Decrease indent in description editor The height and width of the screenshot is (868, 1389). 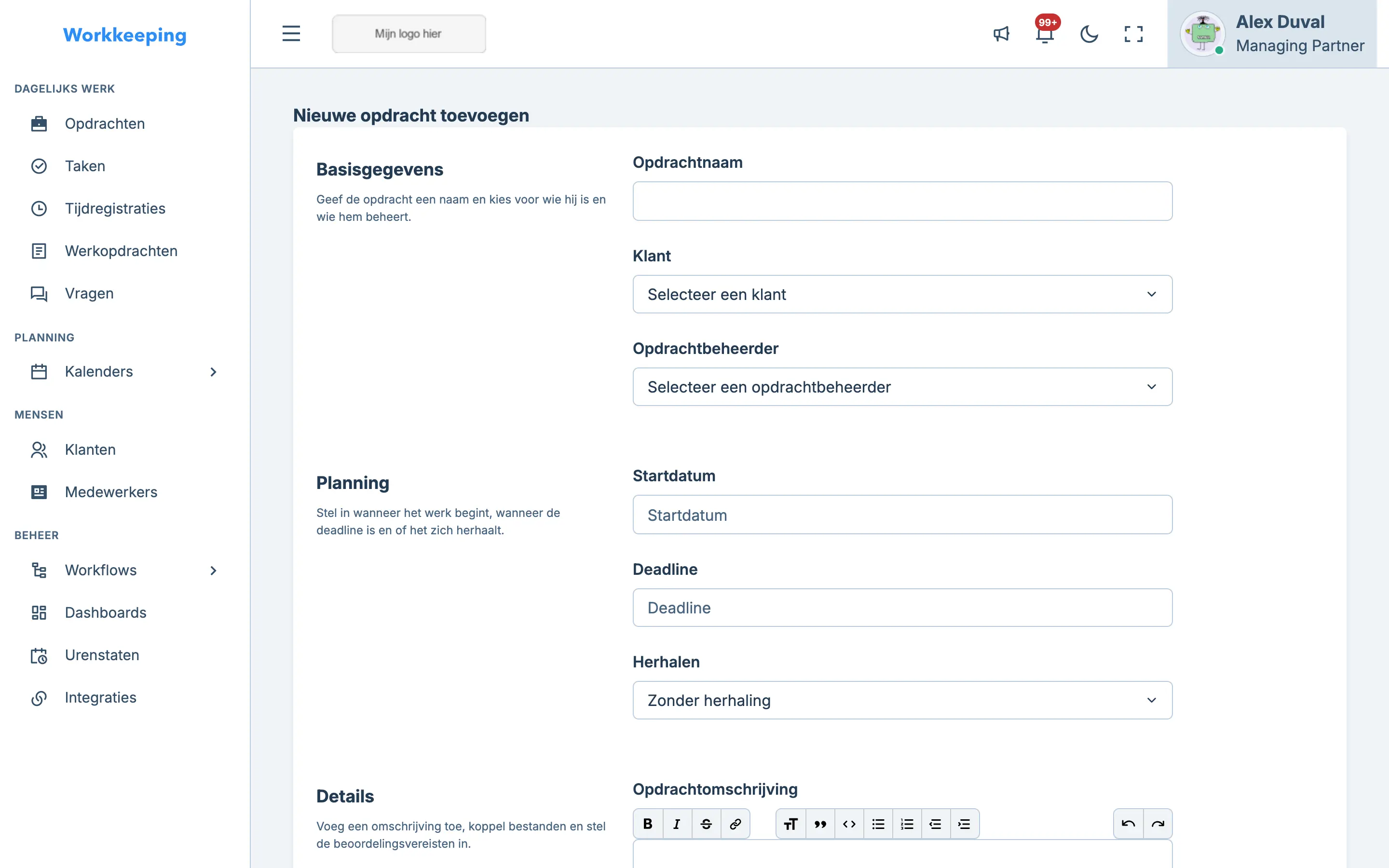[936, 824]
